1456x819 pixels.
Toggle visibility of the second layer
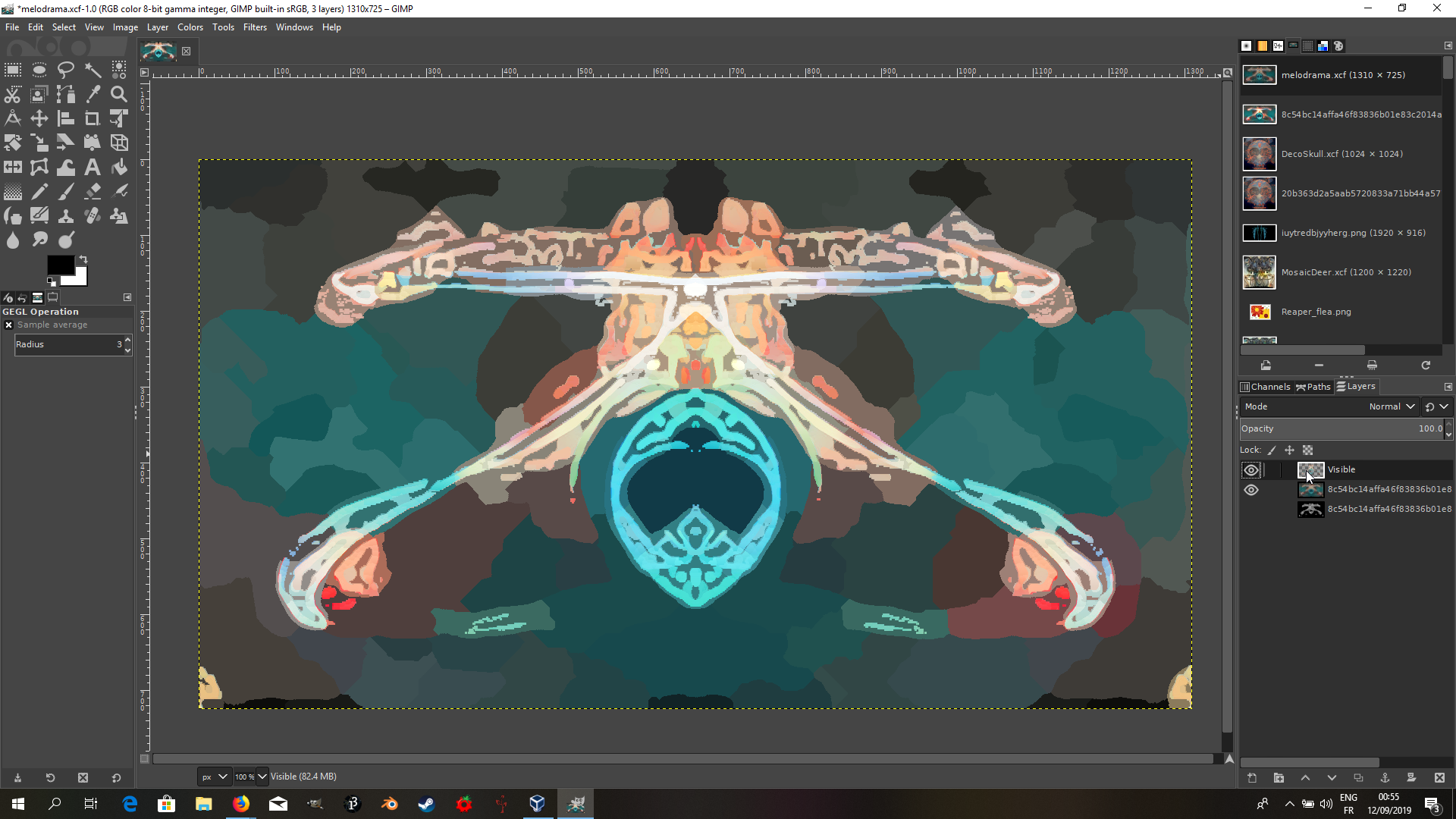[1251, 490]
